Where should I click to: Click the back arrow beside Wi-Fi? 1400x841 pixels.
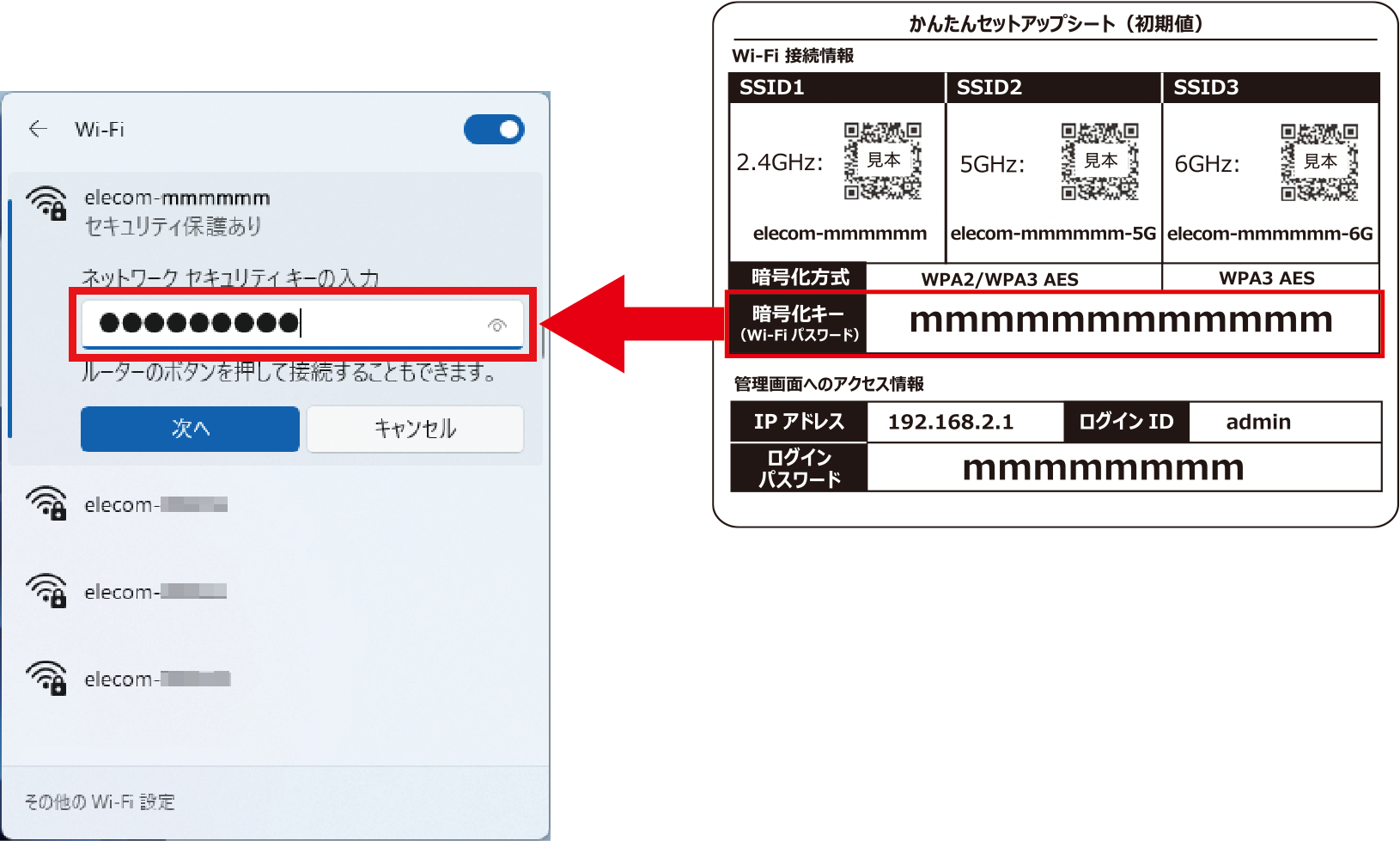pos(38,129)
